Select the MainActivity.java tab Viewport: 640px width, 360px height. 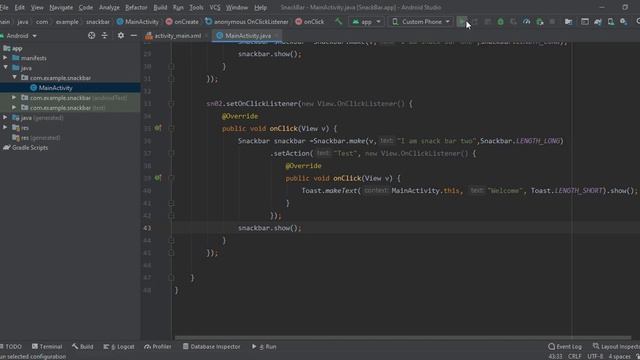248,36
